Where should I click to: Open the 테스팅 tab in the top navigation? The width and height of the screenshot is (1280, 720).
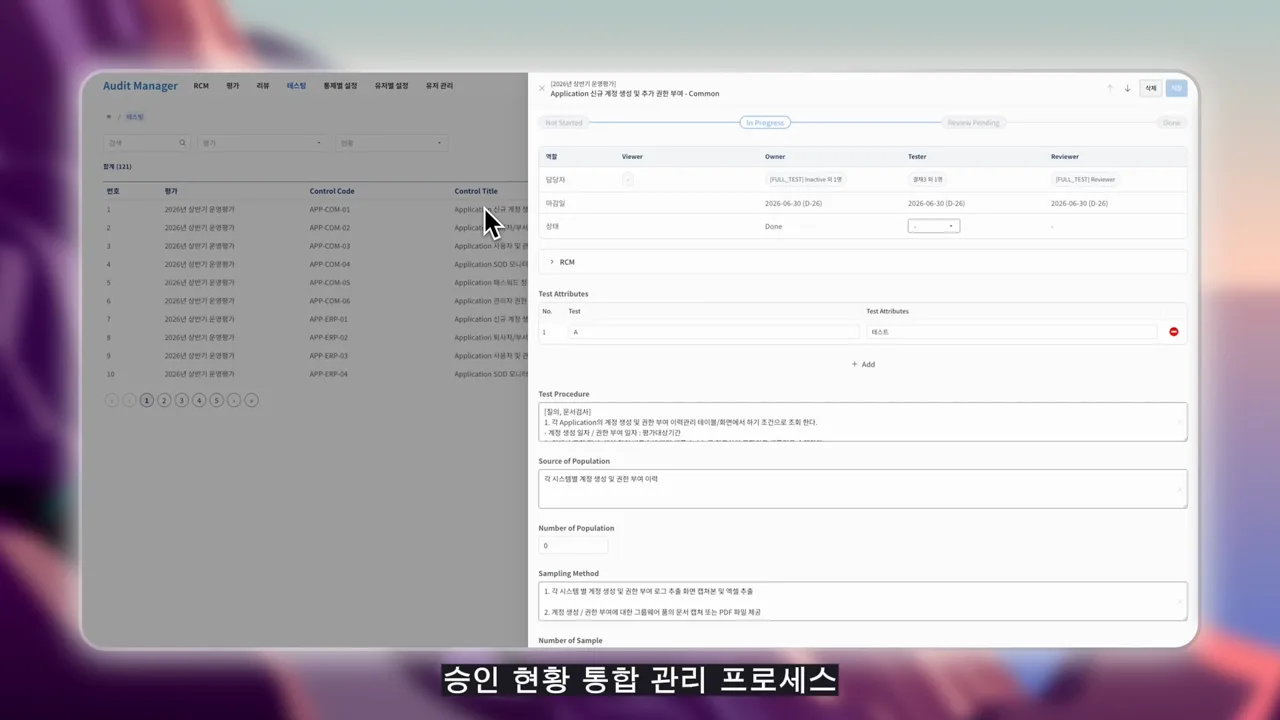pos(297,86)
